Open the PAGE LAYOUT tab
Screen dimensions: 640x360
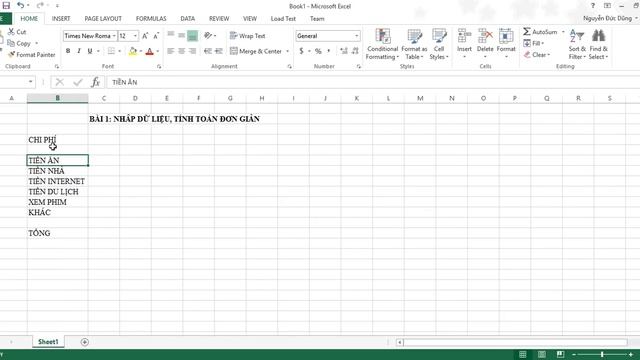coord(103,19)
